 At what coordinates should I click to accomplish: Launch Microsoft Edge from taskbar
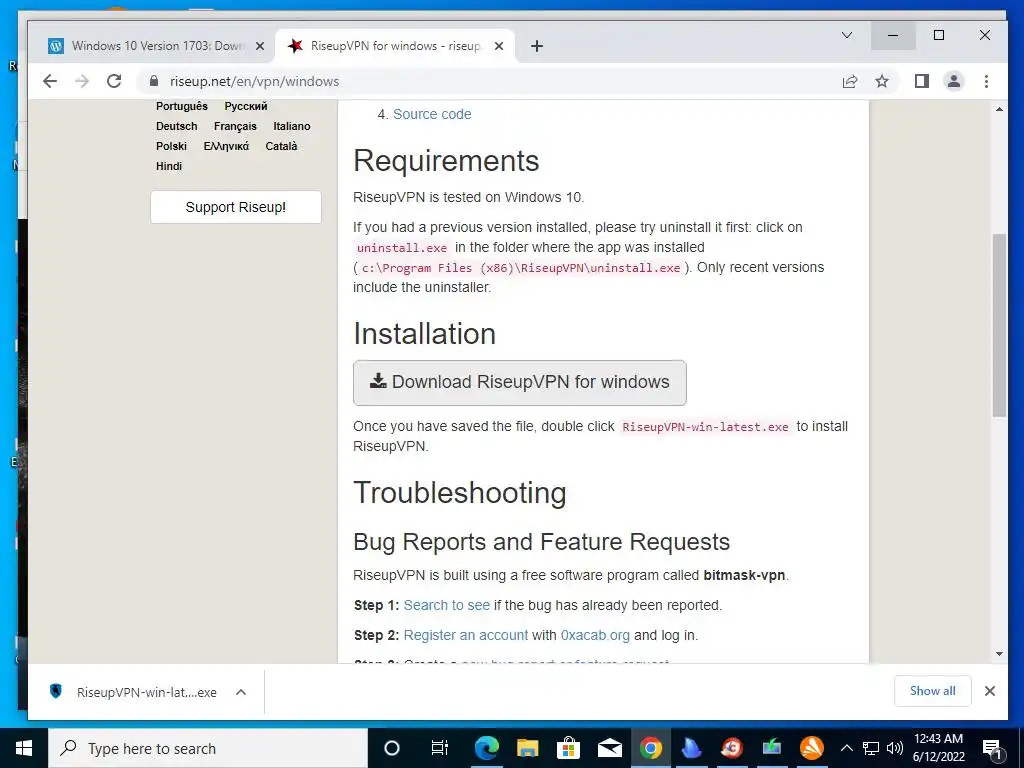487,748
